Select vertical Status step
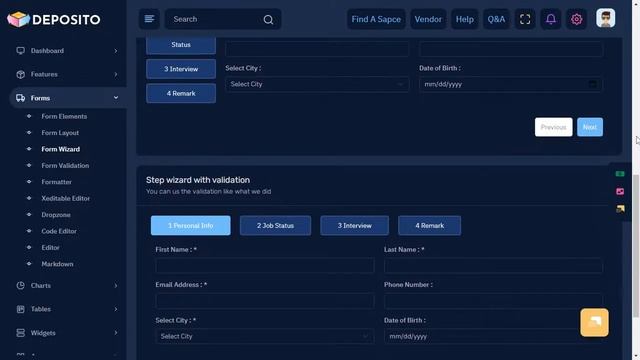The width and height of the screenshot is (640, 360). tap(181, 45)
